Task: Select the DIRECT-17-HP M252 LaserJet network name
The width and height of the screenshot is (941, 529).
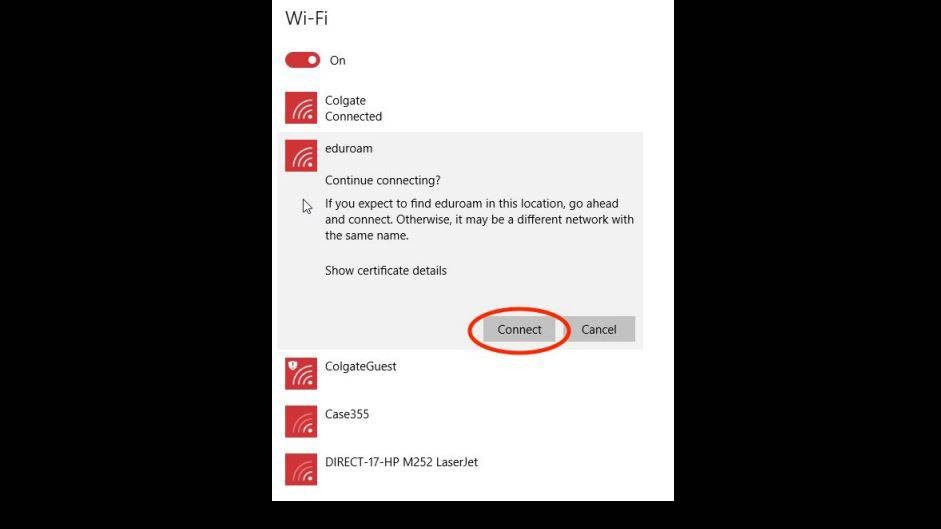Action: (x=401, y=462)
